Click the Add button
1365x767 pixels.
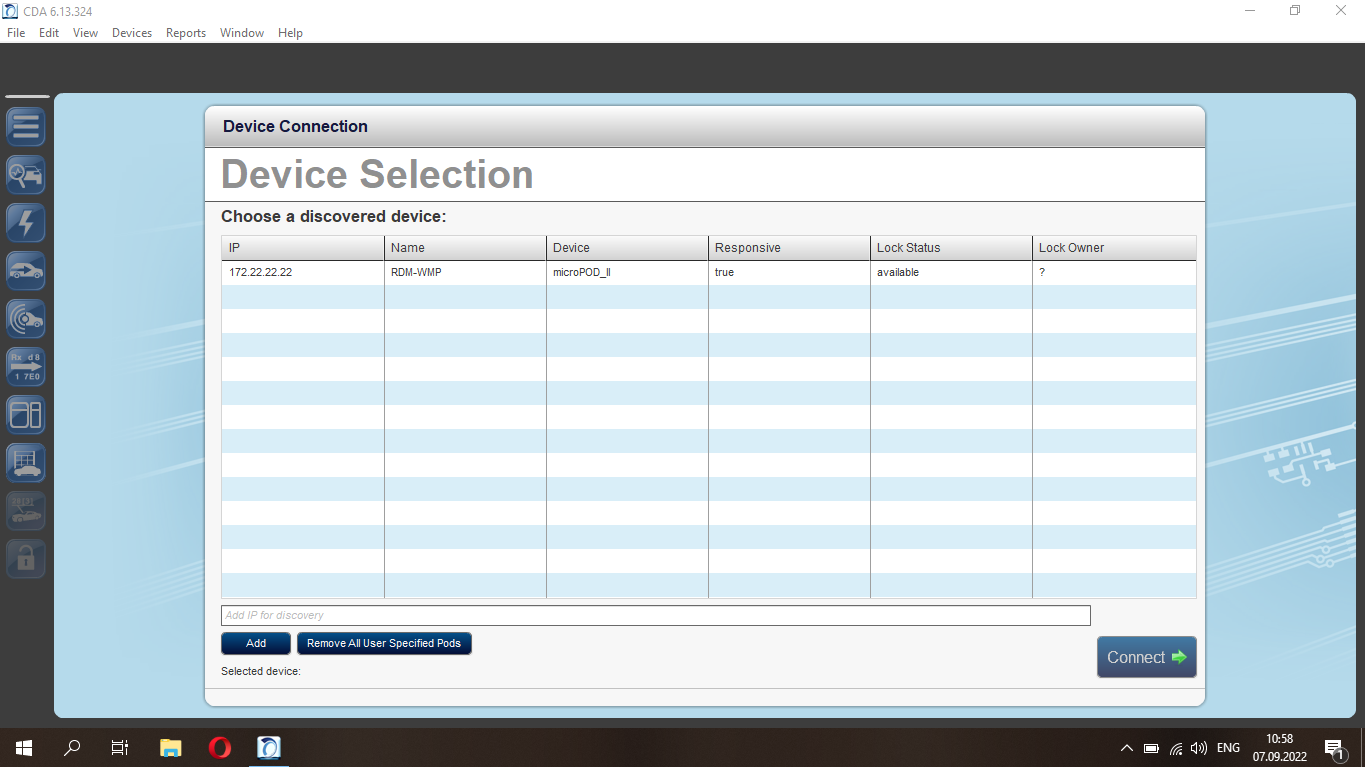[x=256, y=644]
